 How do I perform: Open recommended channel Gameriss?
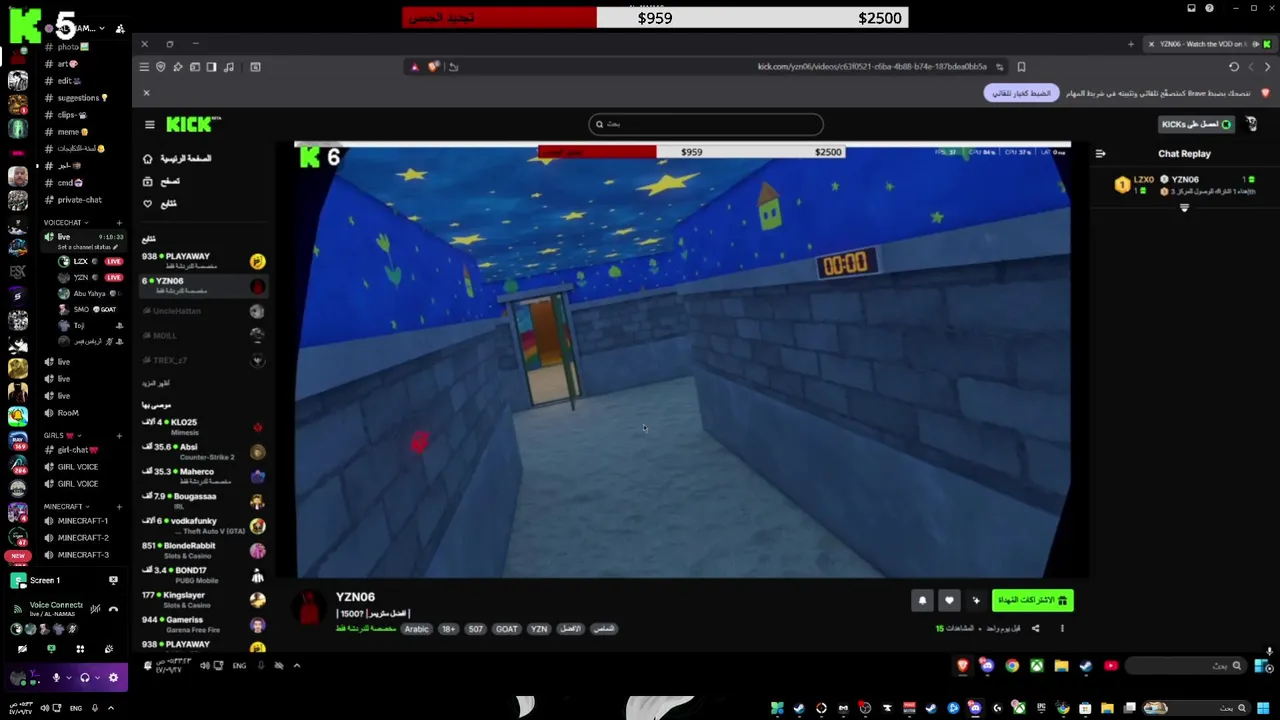(204, 624)
